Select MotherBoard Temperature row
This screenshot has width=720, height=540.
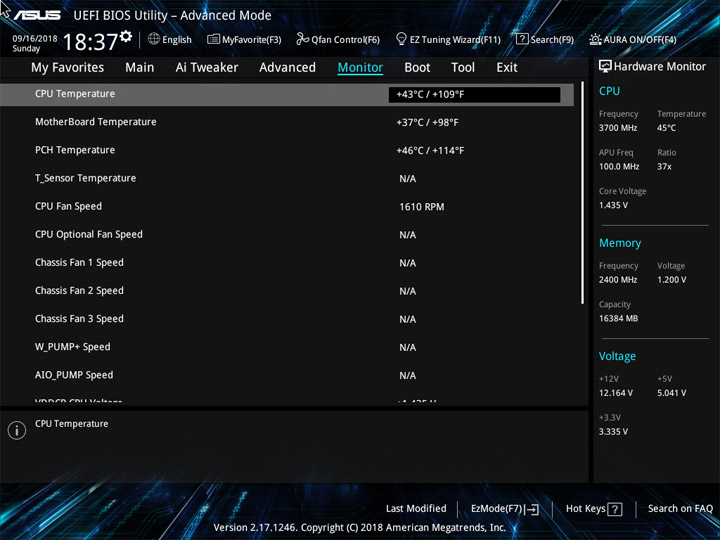[287, 122]
